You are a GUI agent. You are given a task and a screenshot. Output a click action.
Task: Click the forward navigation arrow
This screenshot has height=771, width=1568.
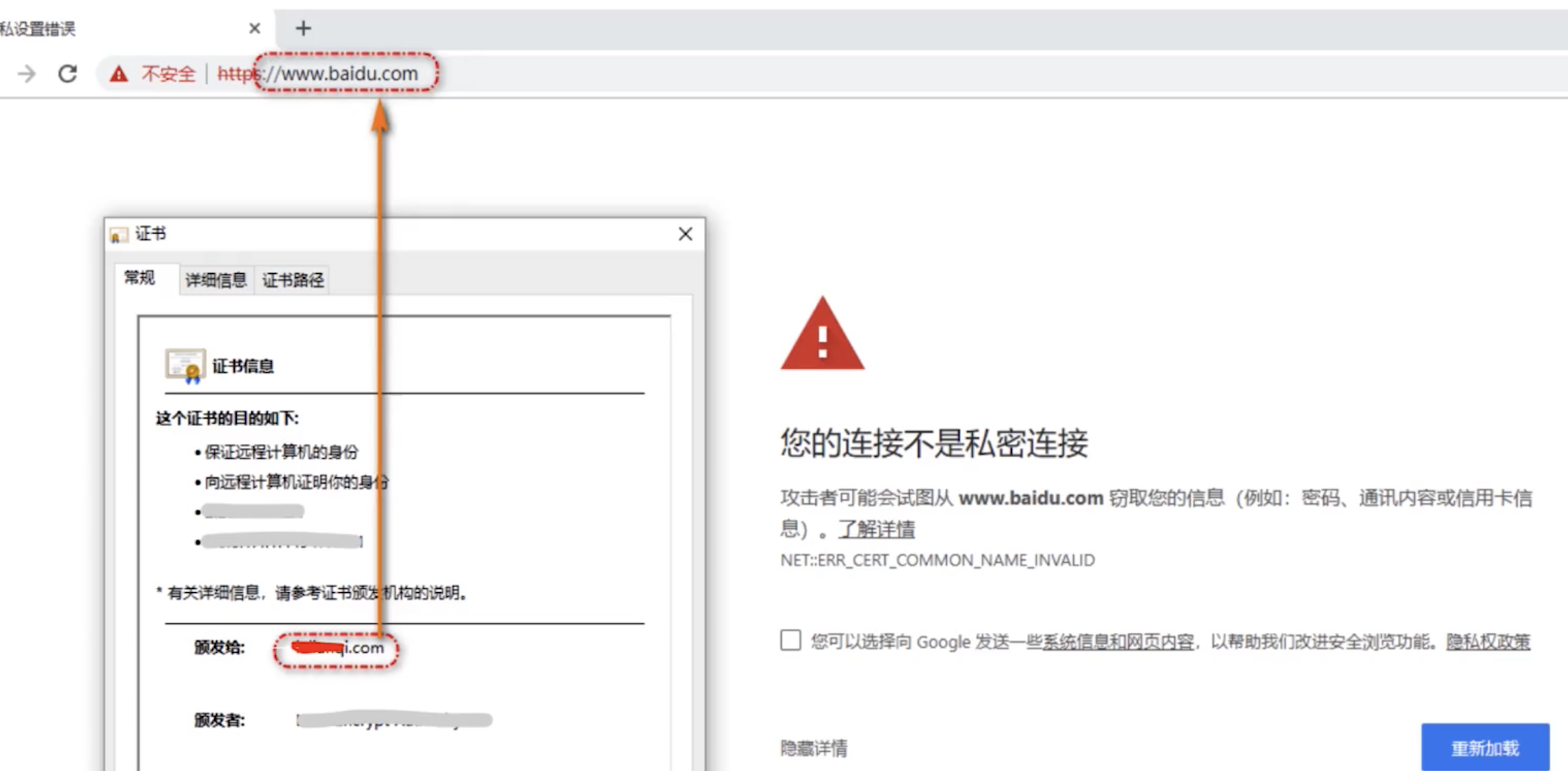click(x=27, y=74)
